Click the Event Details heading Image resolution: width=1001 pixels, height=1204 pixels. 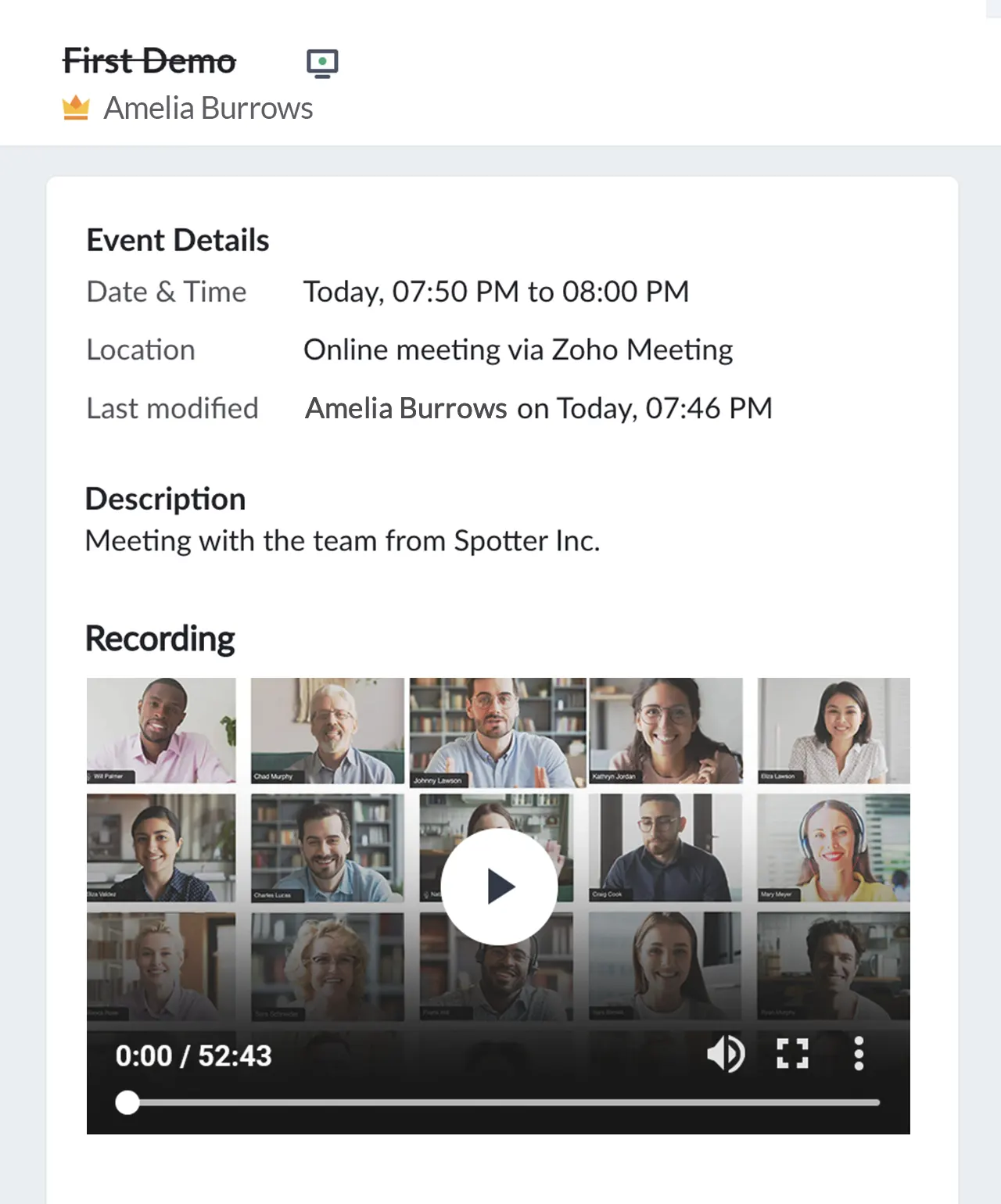(178, 240)
